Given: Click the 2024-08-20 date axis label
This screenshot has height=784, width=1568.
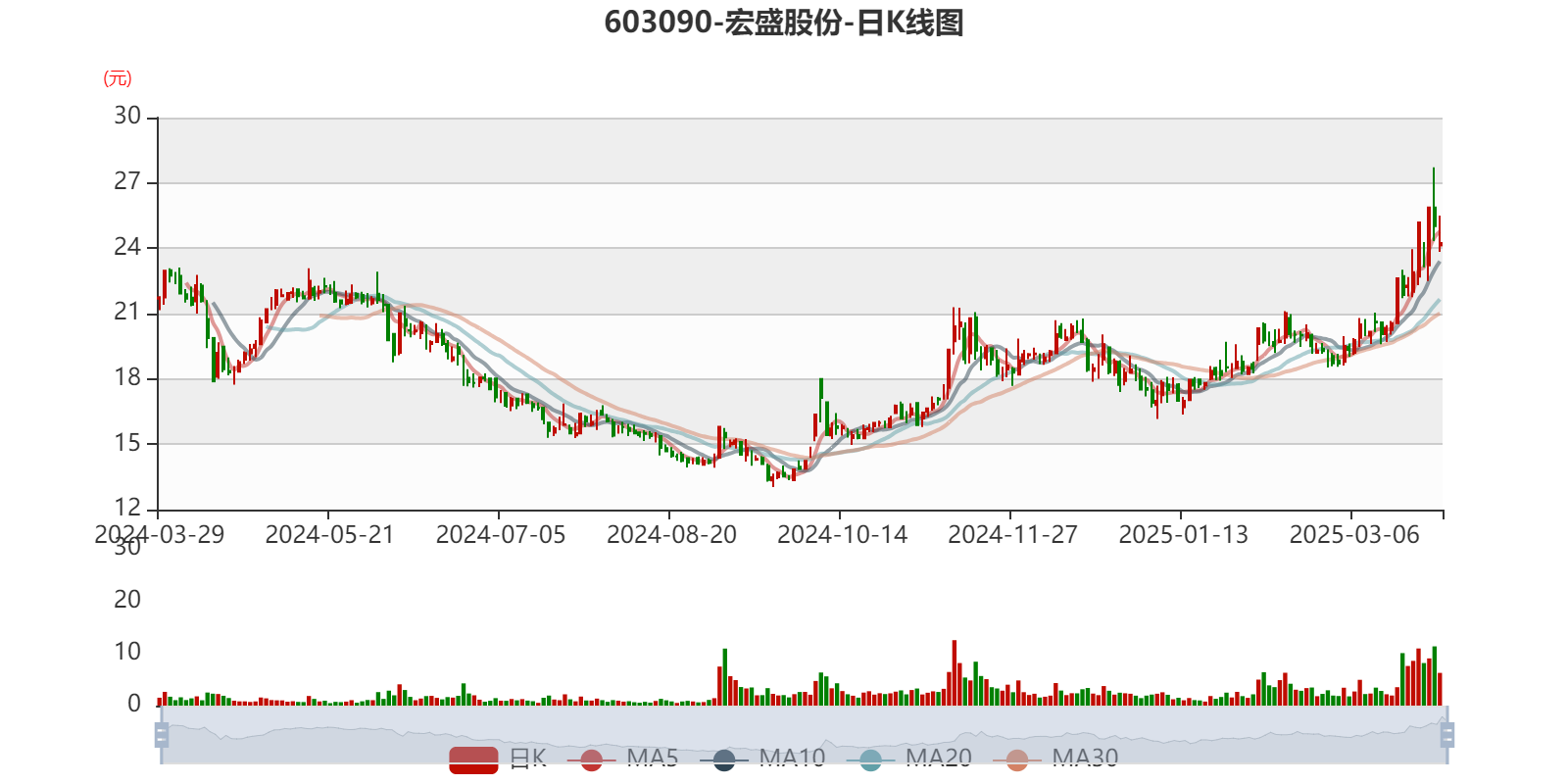Looking at the screenshot, I should pyautogui.click(x=671, y=535).
